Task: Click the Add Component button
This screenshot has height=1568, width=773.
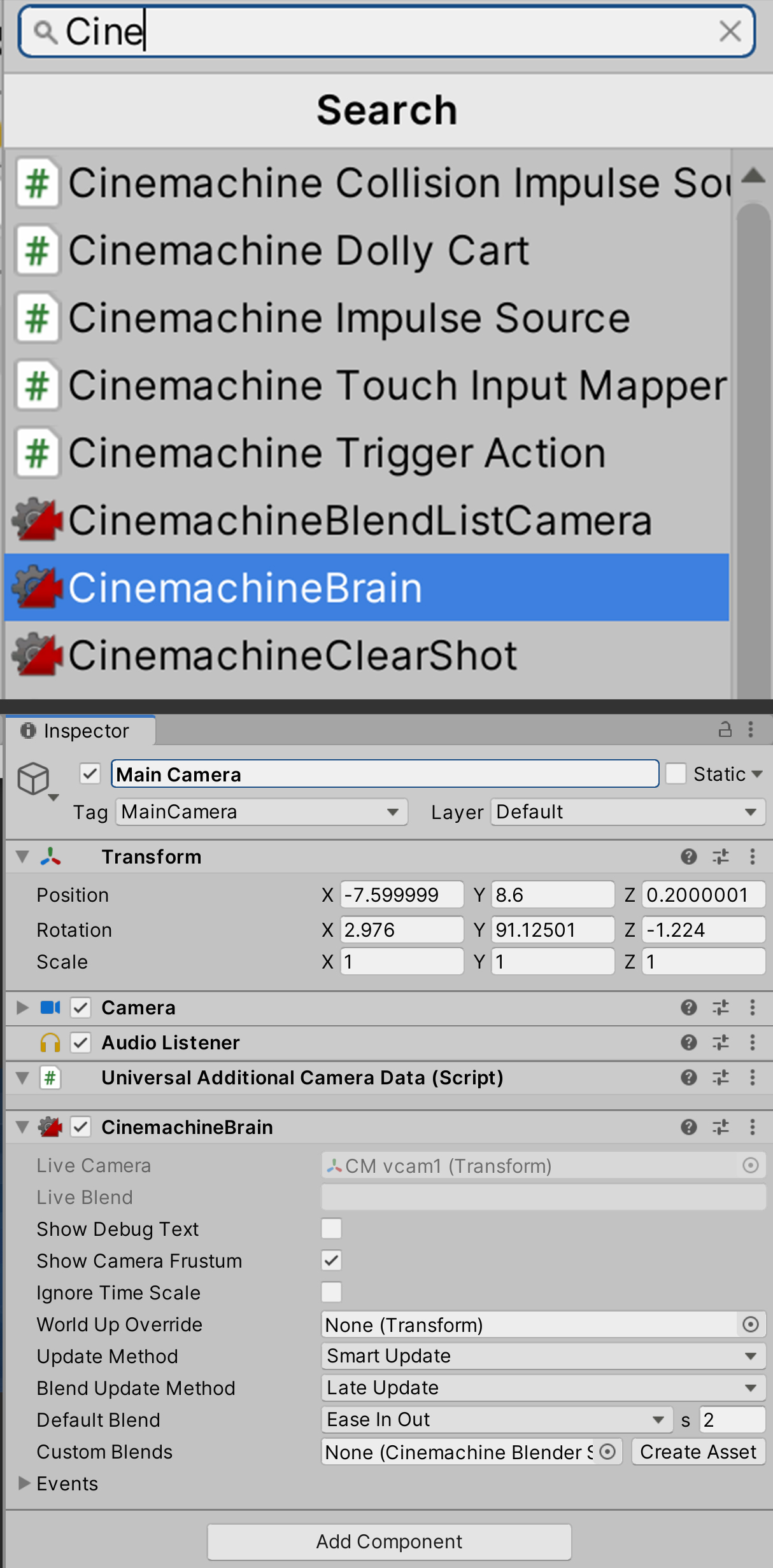Action: point(389,1541)
